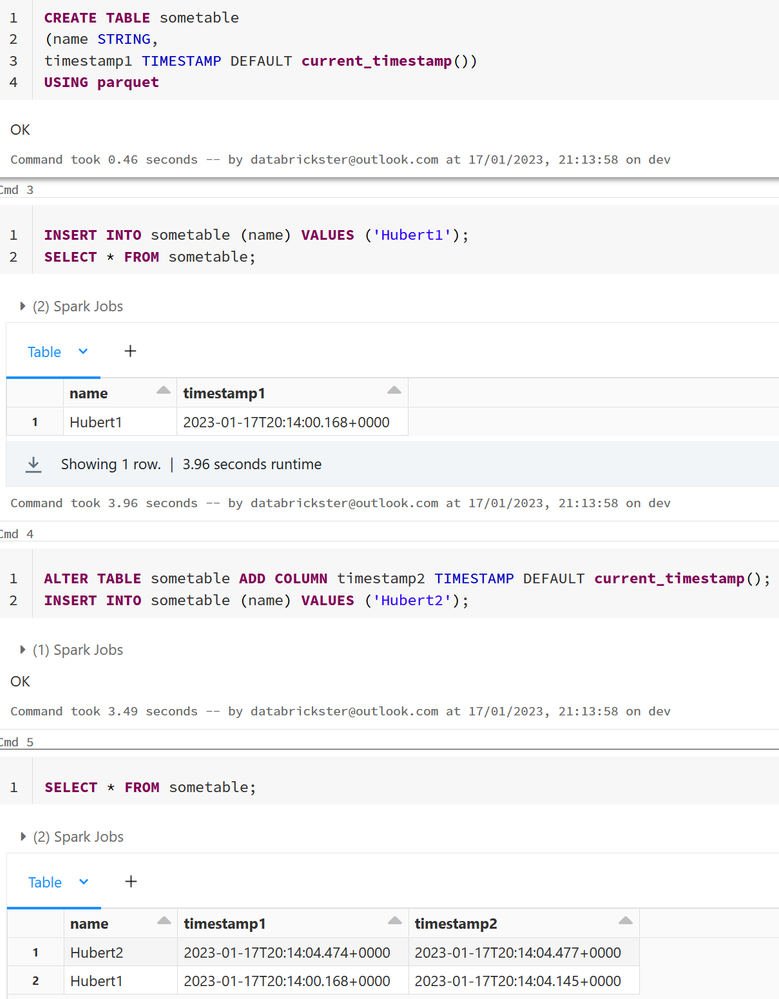Screen dimensions: 779x999
Task: Sort first table by timestamp1 arrow
Action: pos(394,390)
